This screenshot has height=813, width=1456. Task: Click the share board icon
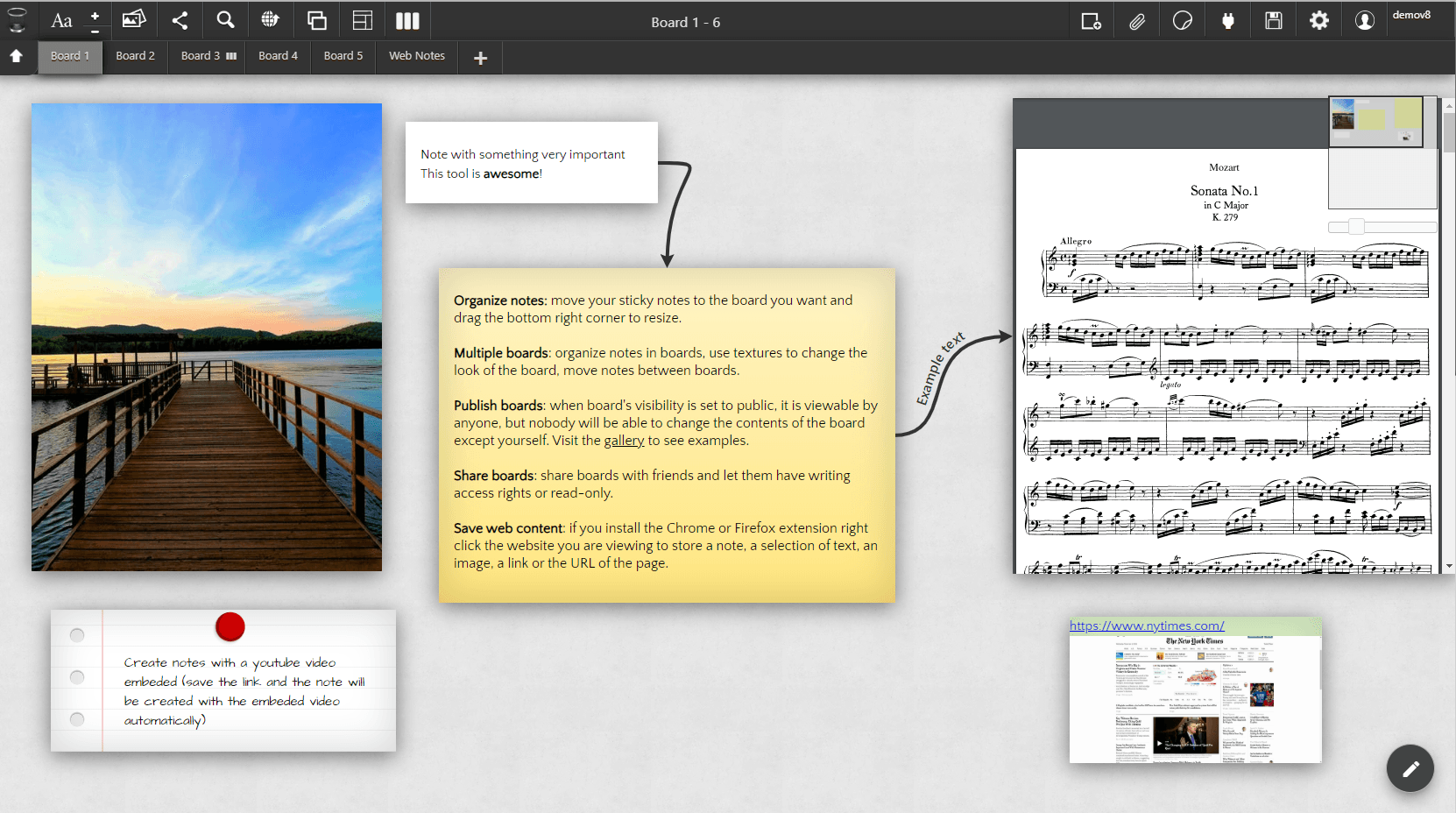180,20
